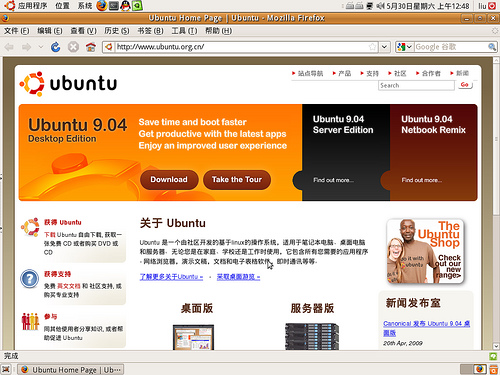
Task: Click the magnifier icon in Google search box
Action: click(x=492, y=47)
